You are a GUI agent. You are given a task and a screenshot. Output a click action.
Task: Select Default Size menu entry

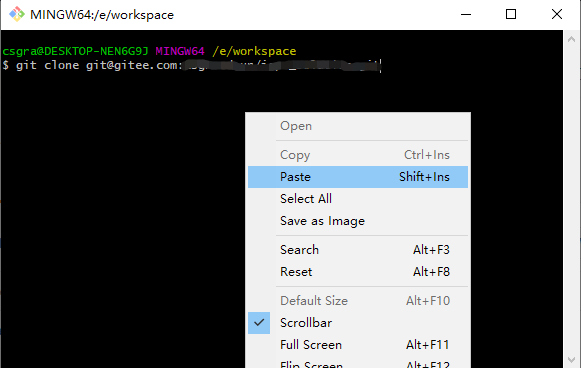coord(358,301)
